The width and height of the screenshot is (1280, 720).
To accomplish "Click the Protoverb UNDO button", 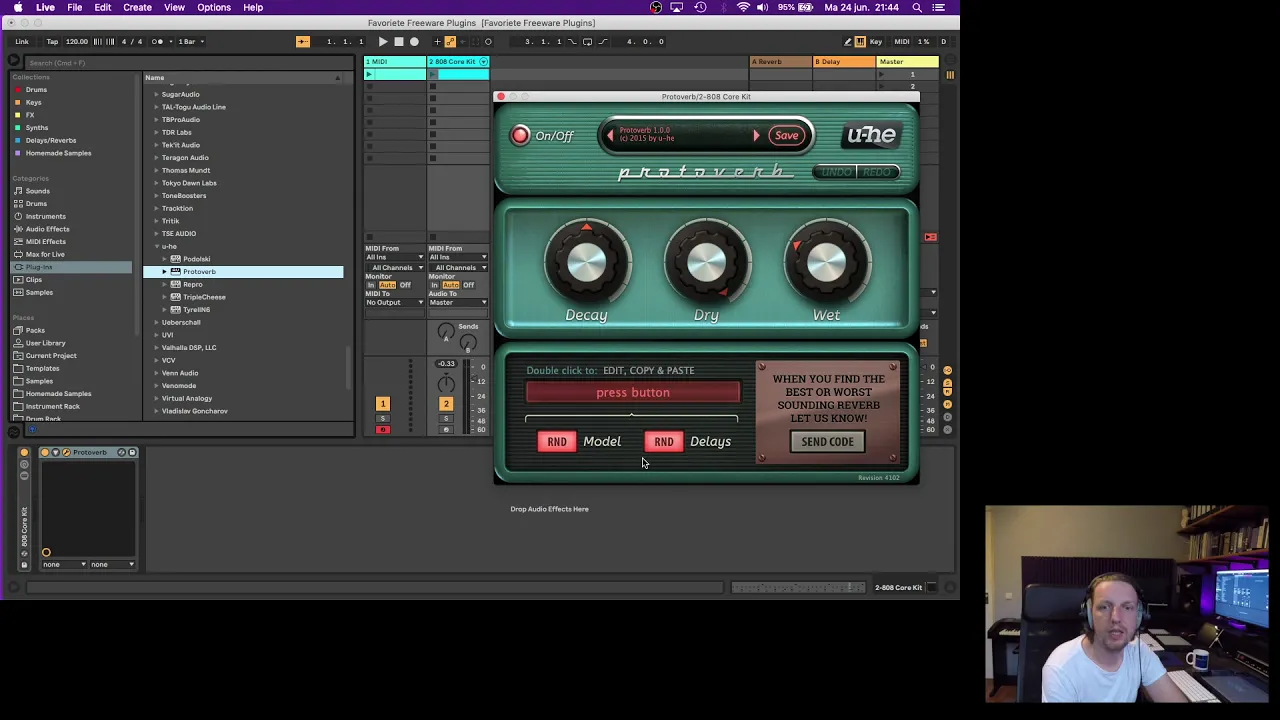I will point(837,172).
